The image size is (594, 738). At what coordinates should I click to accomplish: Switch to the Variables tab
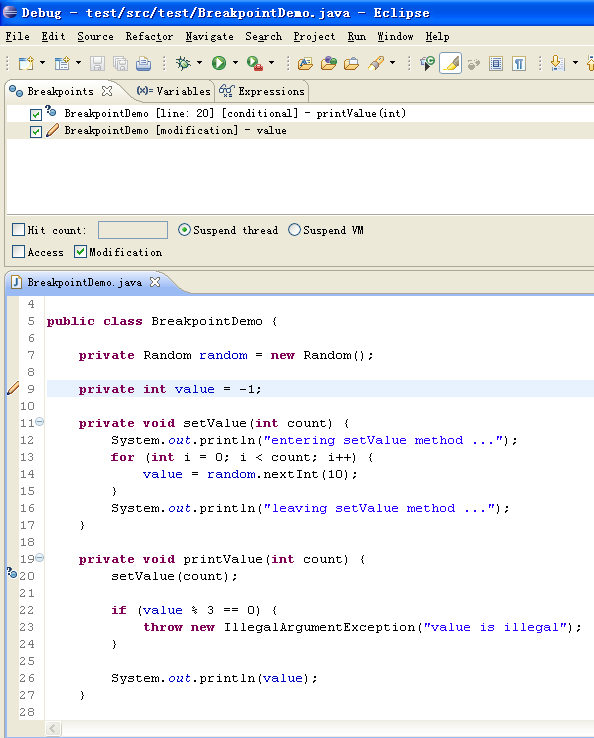click(173, 91)
